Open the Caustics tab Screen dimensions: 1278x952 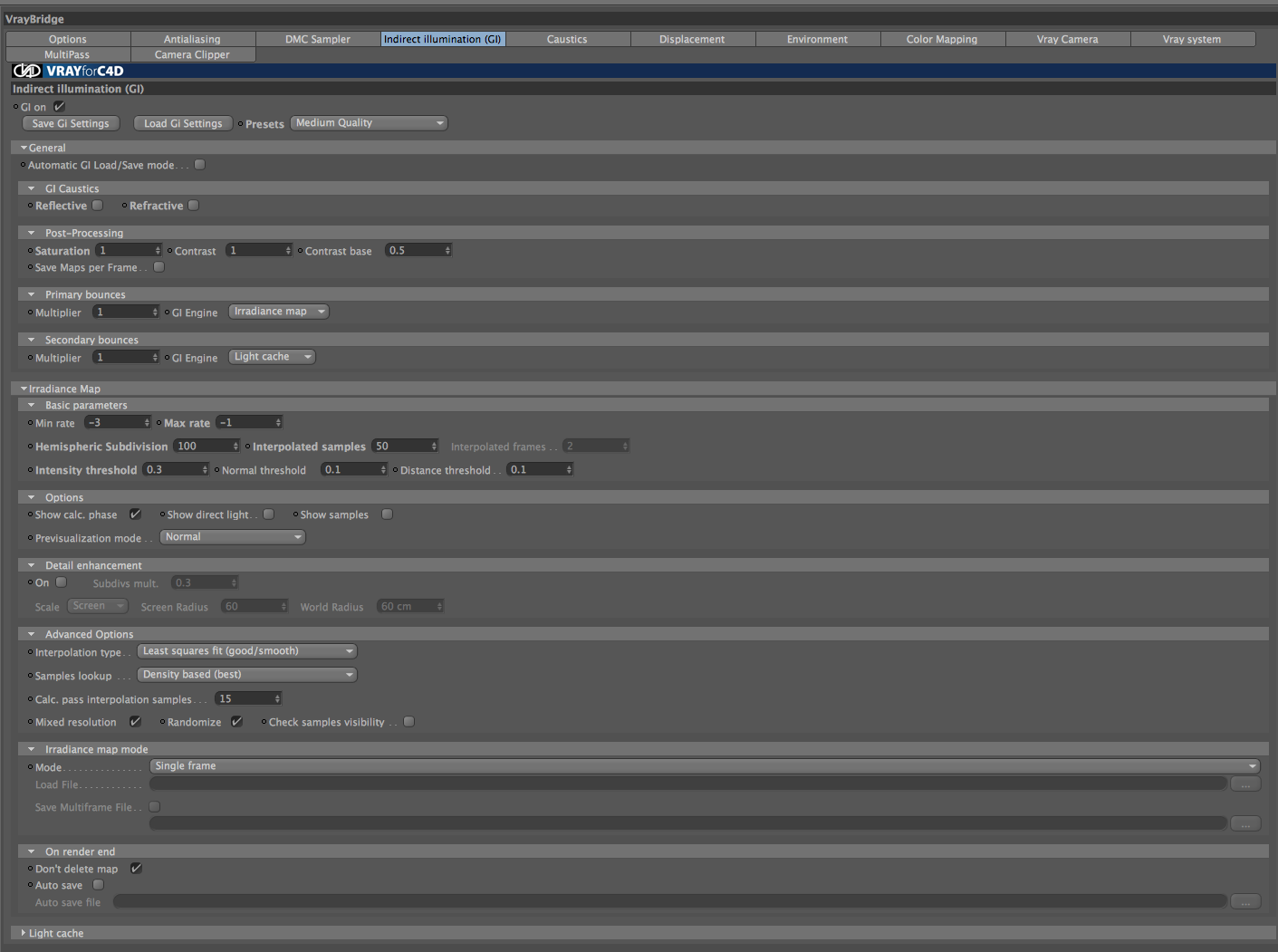[x=567, y=39]
